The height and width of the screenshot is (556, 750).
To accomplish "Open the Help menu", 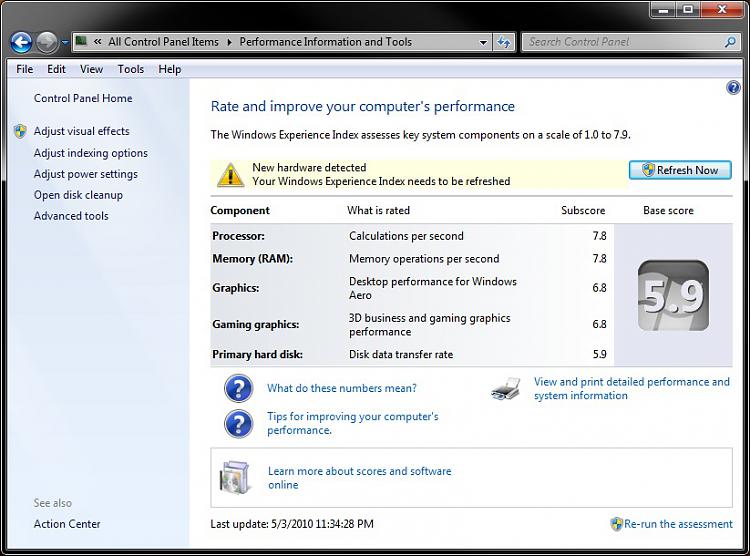I will 170,69.
